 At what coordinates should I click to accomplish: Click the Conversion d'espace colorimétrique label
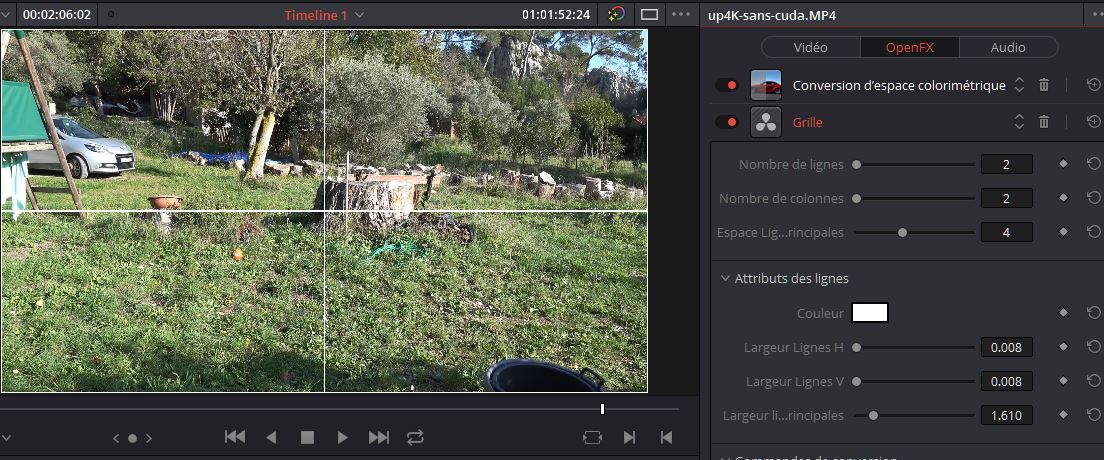click(x=899, y=85)
